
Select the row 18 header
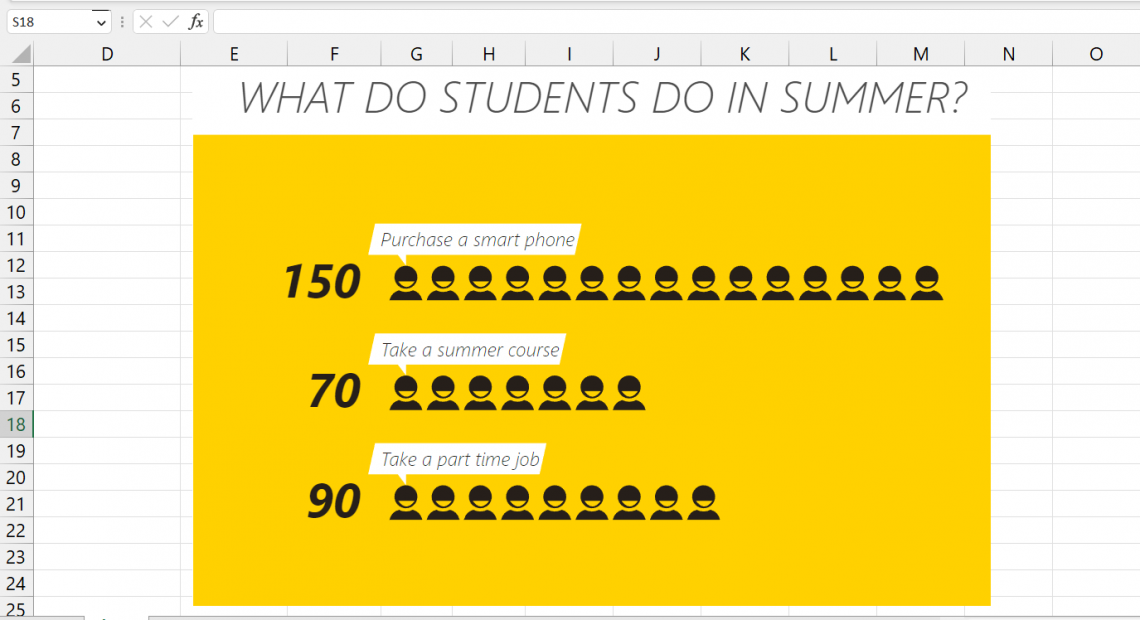pyautogui.click(x=16, y=424)
